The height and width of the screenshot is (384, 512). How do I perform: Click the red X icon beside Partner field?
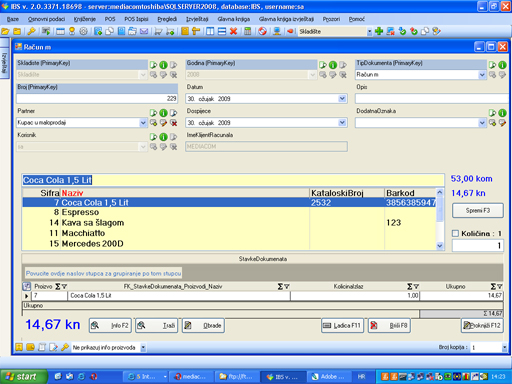[174, 123]
